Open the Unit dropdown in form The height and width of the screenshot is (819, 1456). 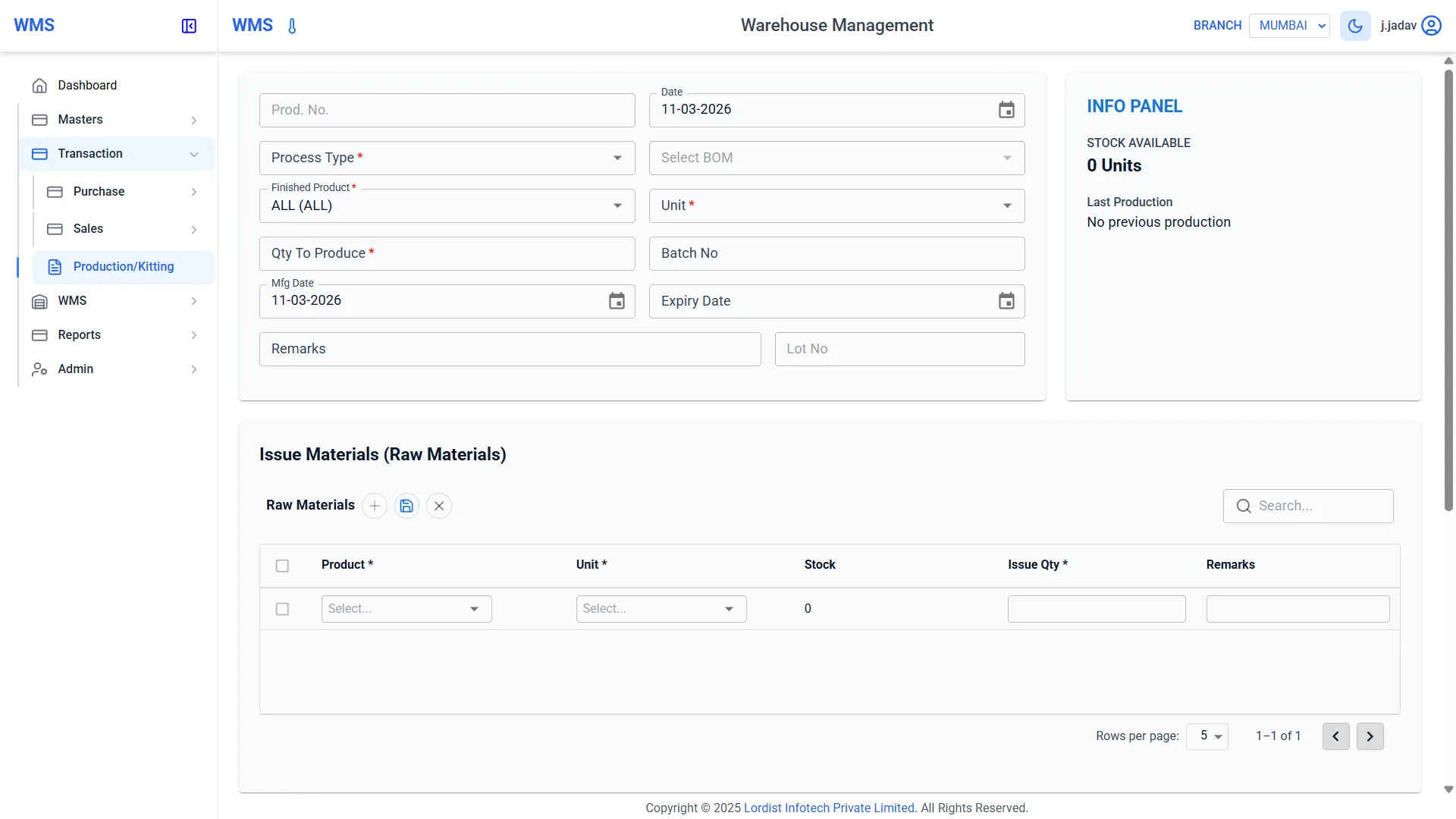pyautogui.click(x=836, y=206)
